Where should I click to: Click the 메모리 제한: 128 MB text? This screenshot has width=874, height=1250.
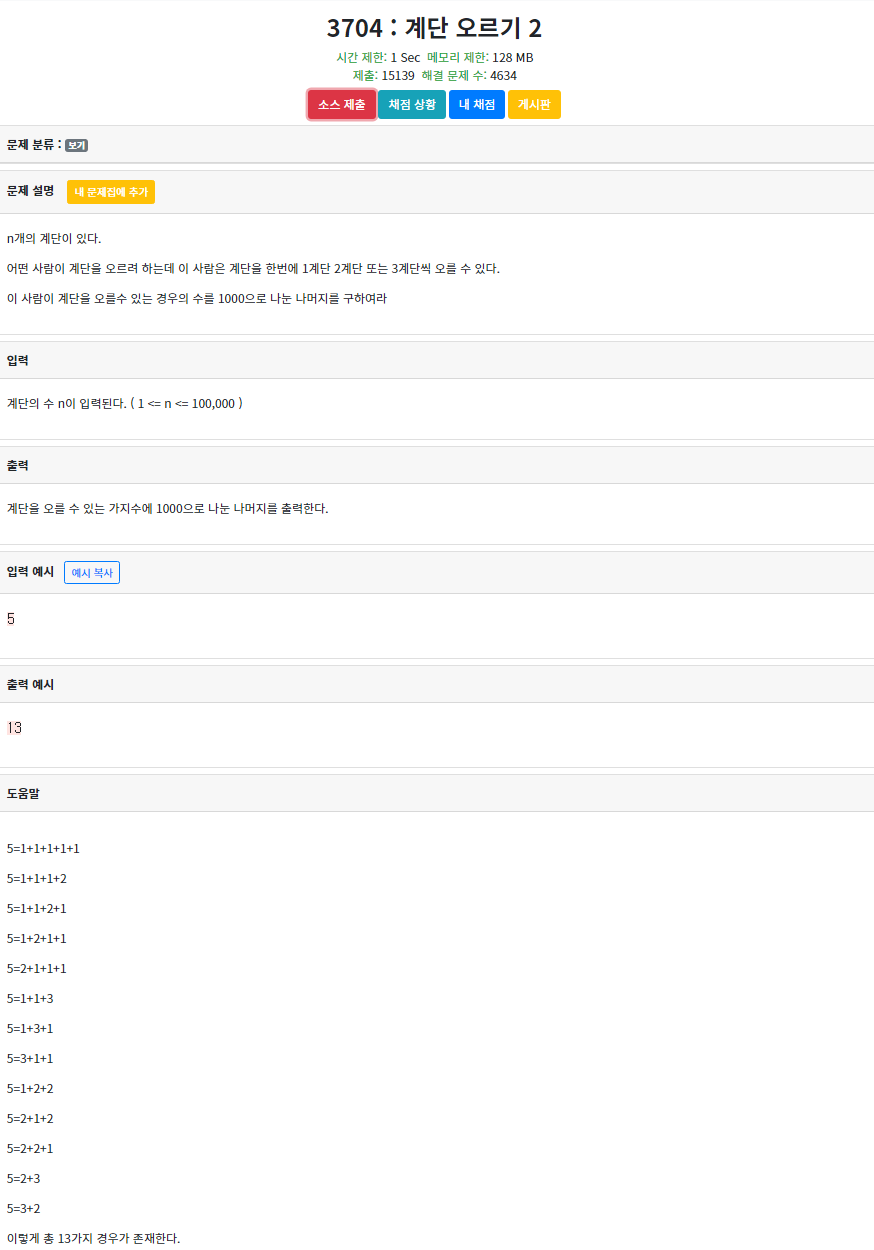pos(480,57)
